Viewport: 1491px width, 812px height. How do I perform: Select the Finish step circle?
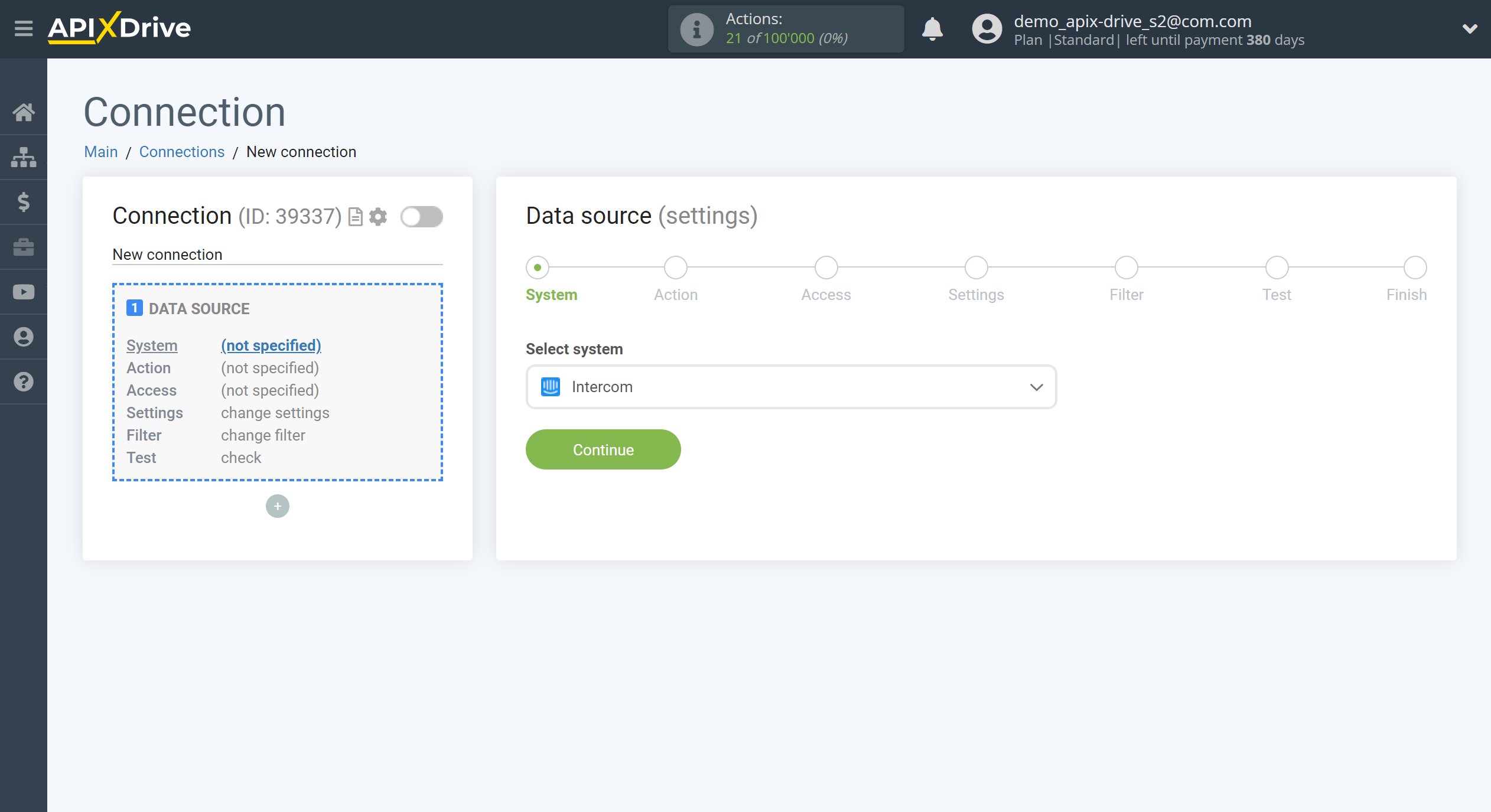(1415, 268)
